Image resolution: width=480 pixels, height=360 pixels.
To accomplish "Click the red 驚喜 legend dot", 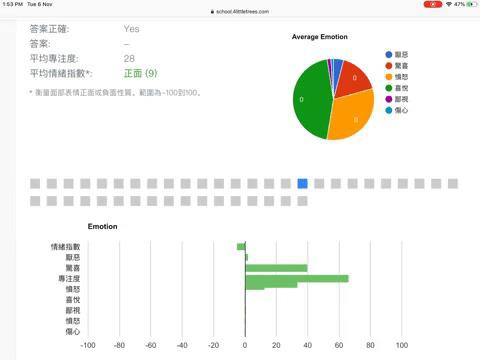I will tap(389, 66).
